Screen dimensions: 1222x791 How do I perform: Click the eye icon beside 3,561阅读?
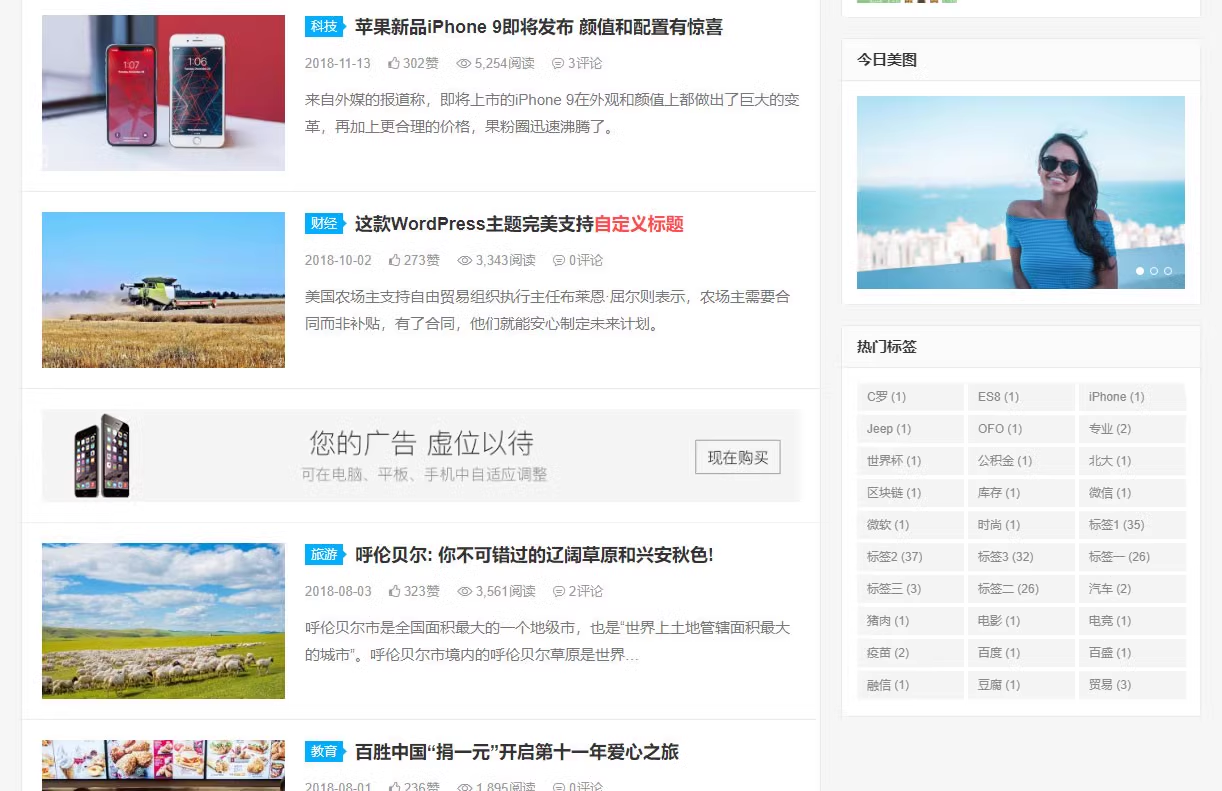pos(464,591)
